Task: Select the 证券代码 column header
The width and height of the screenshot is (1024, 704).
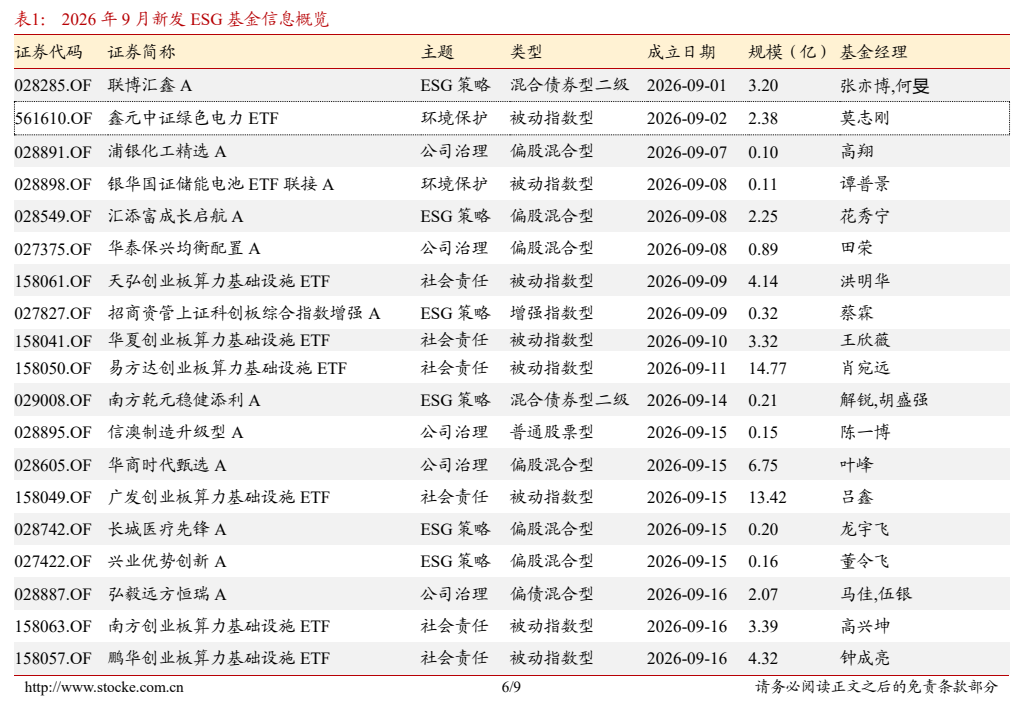Action: point(48,52)
